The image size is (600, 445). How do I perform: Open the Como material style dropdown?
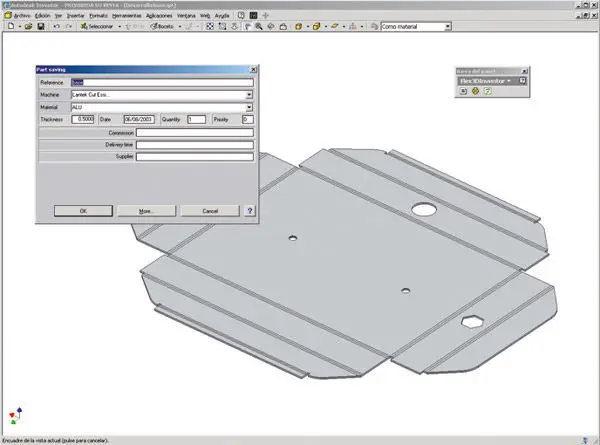(x=446, y=26)
